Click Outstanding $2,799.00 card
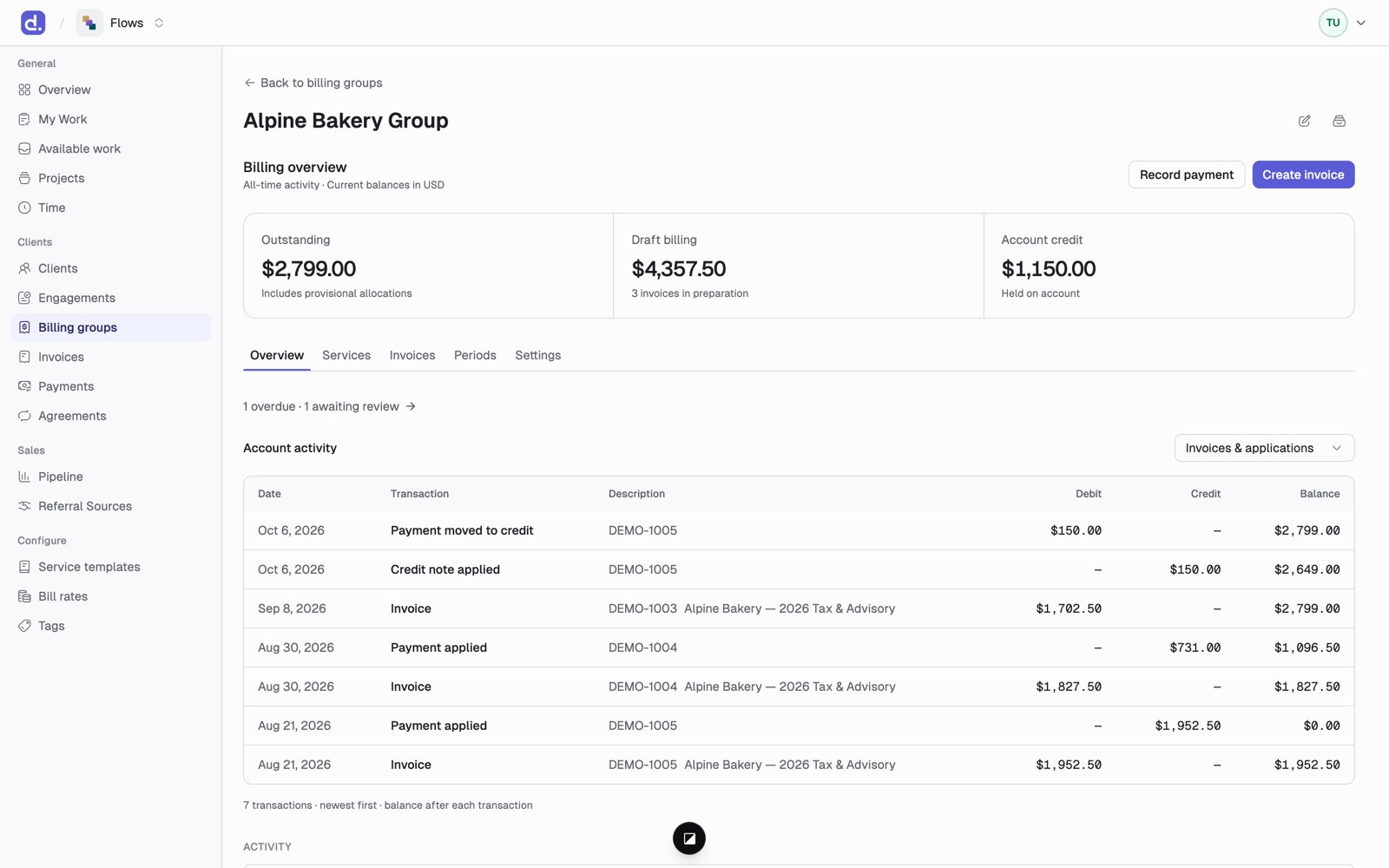The width and height of the screenshot is (1389, 868). tap(429, 266)
